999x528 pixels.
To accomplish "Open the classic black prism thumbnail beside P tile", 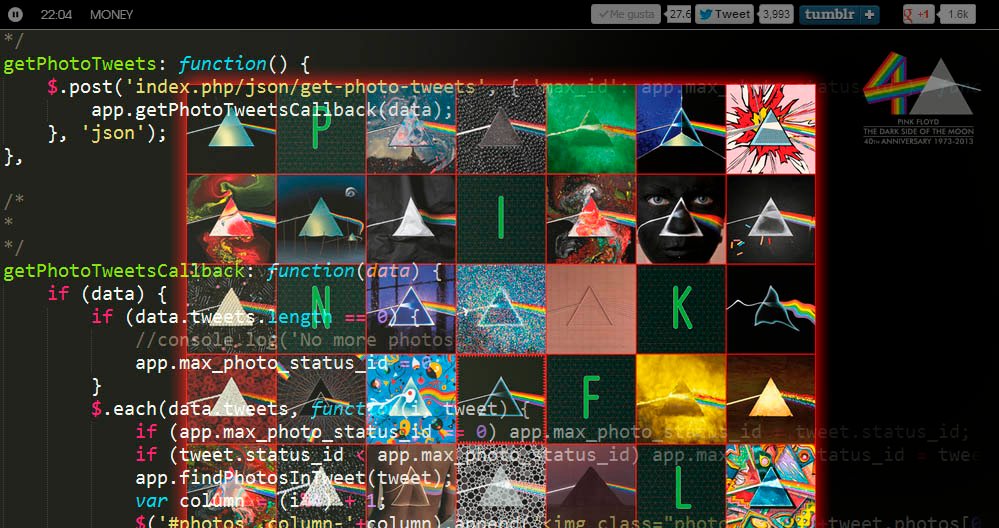I will pyautogui.click(x=231, y=129).
